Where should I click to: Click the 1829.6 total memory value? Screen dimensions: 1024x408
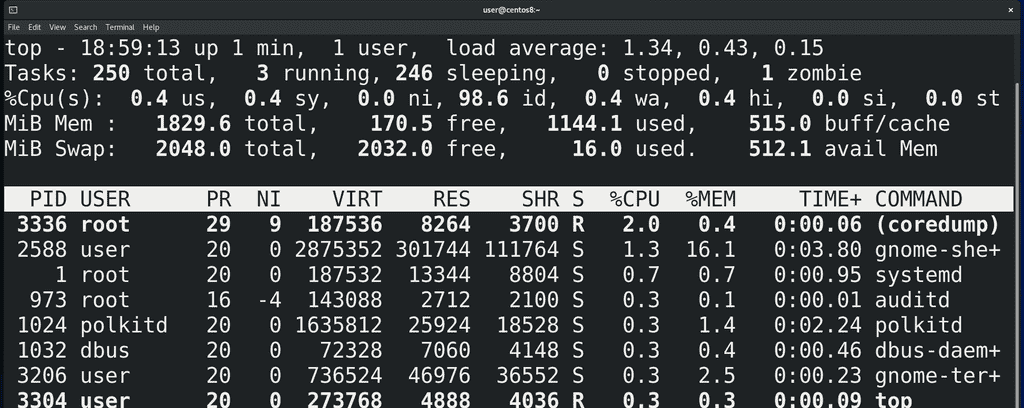[x=193, y=123]
